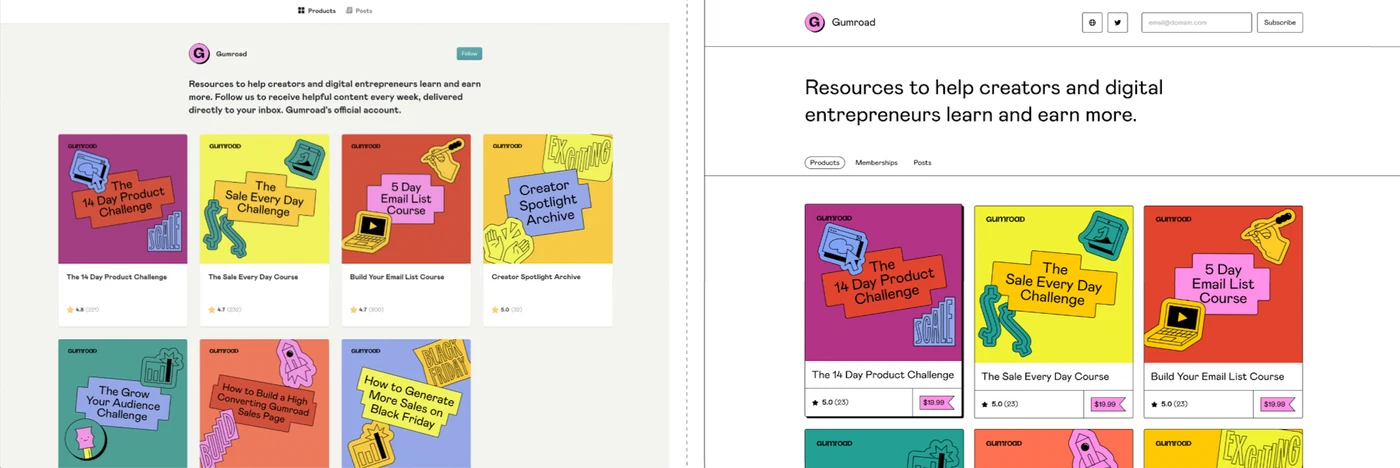This screenshot has width=1400, height=468.
Task: Click the Gumroad name in the white page header
Action: click(853, 22)
